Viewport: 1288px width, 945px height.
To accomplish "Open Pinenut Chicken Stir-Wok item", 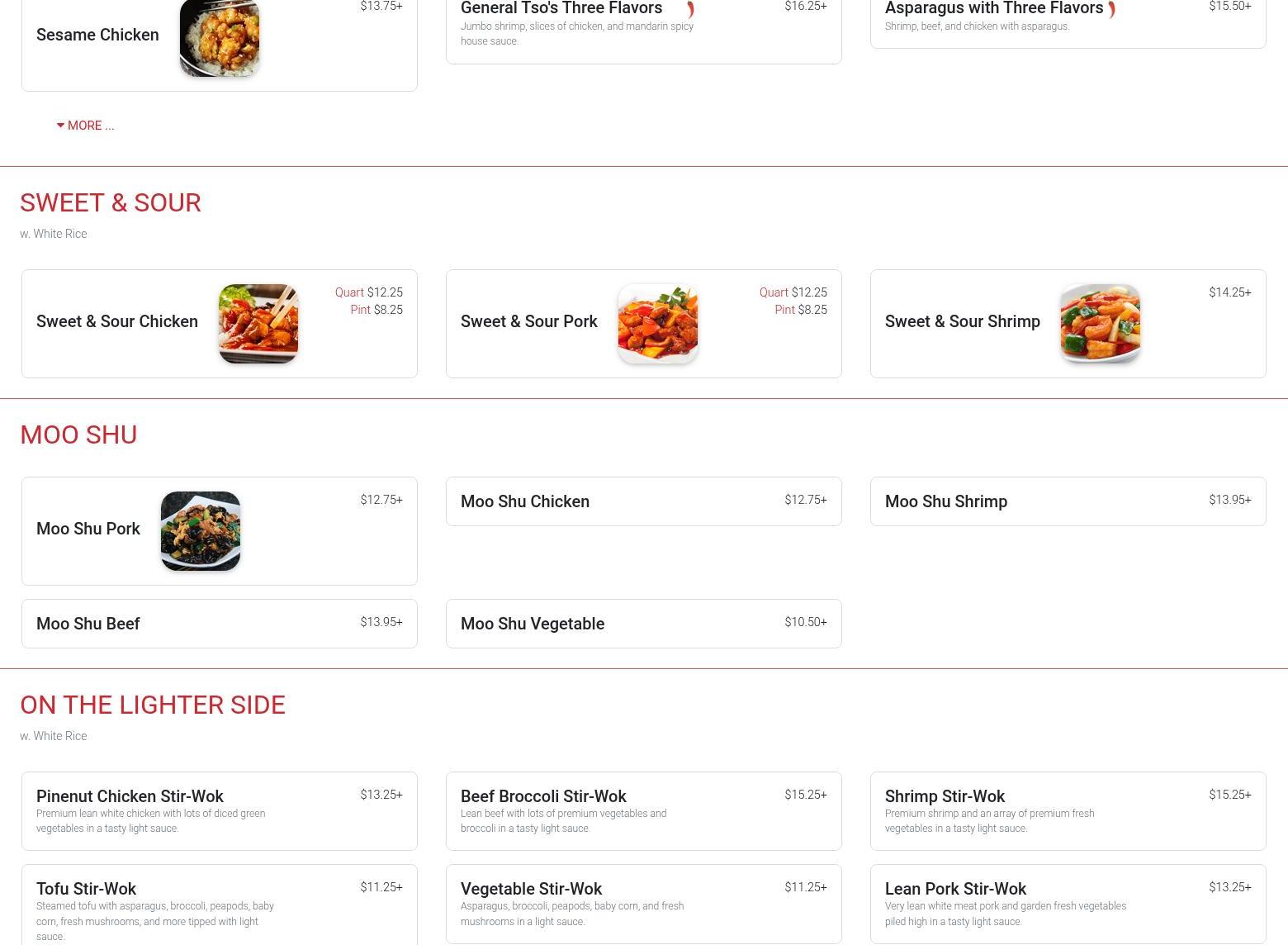I will tap(220, 811).
